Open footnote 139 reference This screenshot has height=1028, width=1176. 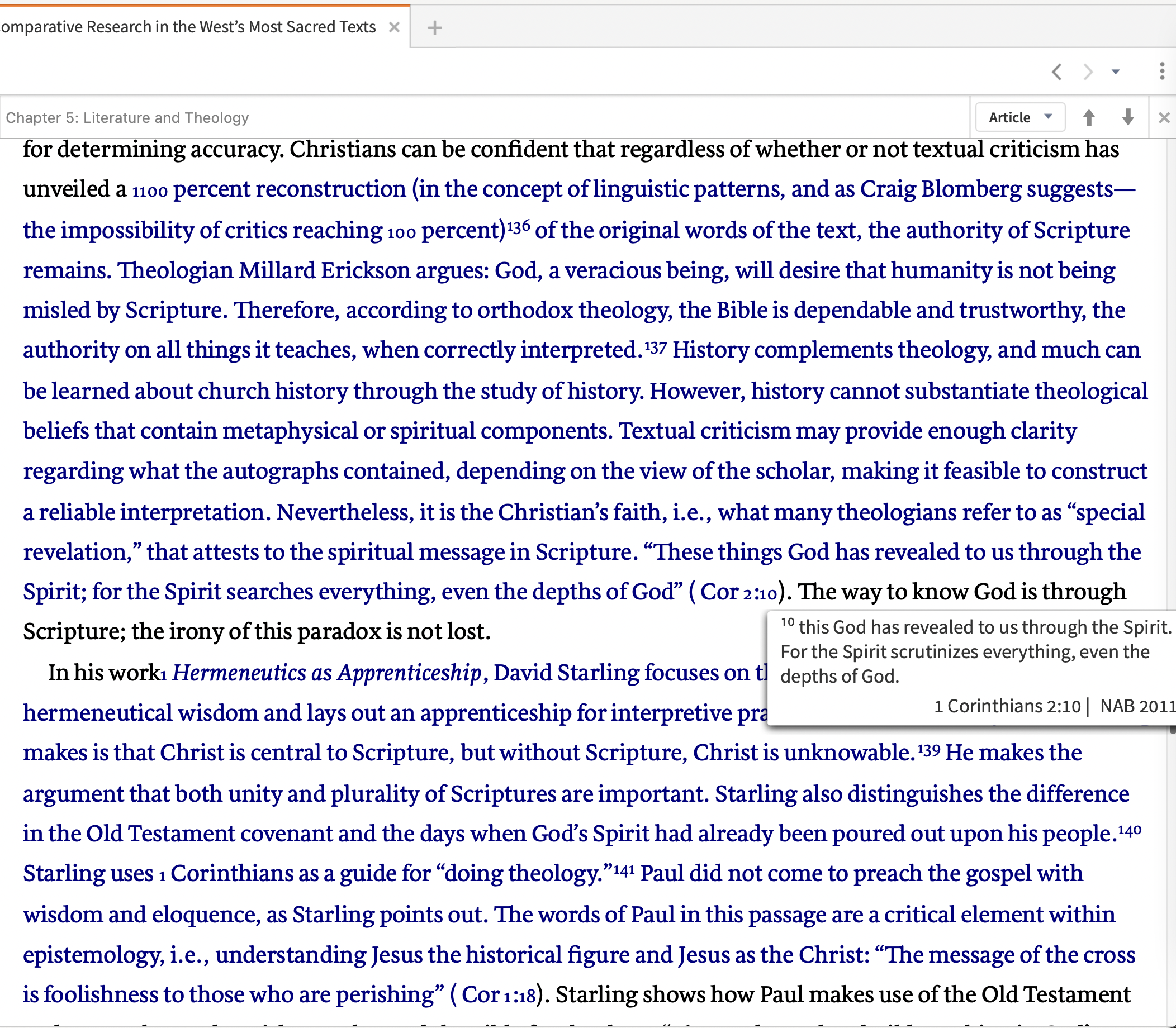tap(928, 749)
